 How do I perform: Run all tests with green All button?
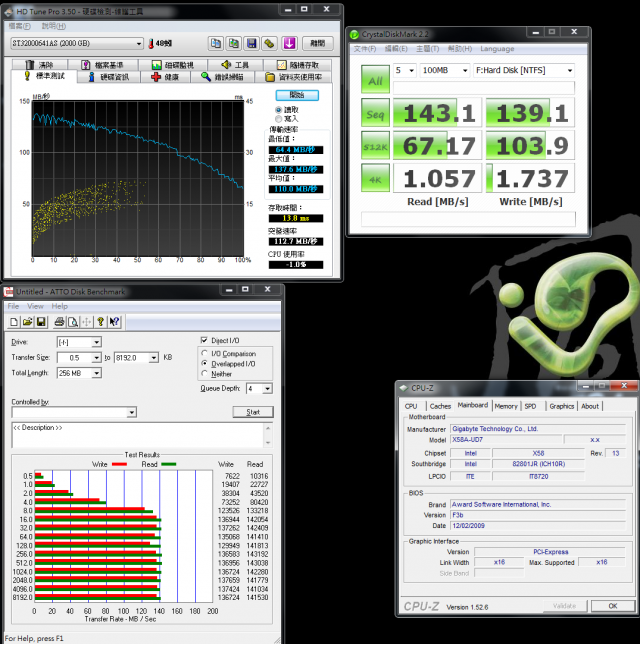(375, 79)
